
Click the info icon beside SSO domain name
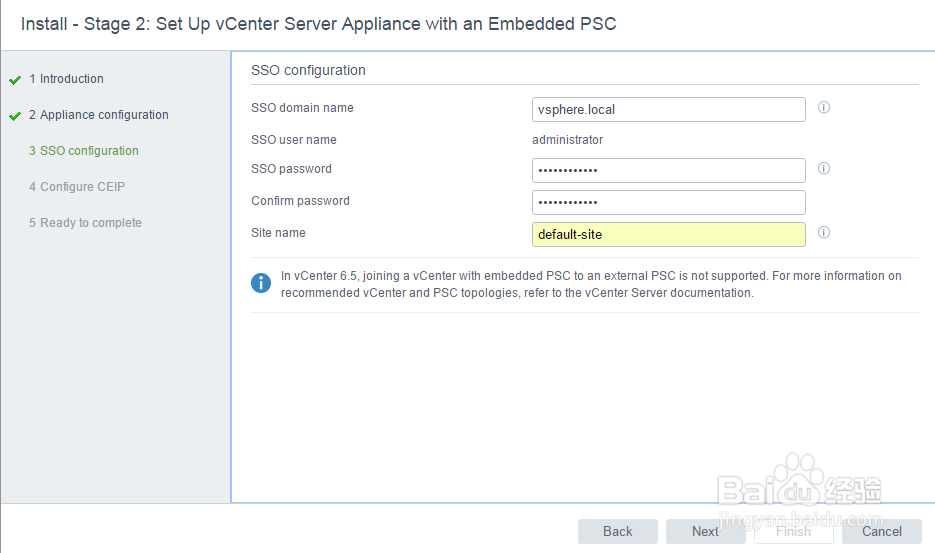[823, 107]
